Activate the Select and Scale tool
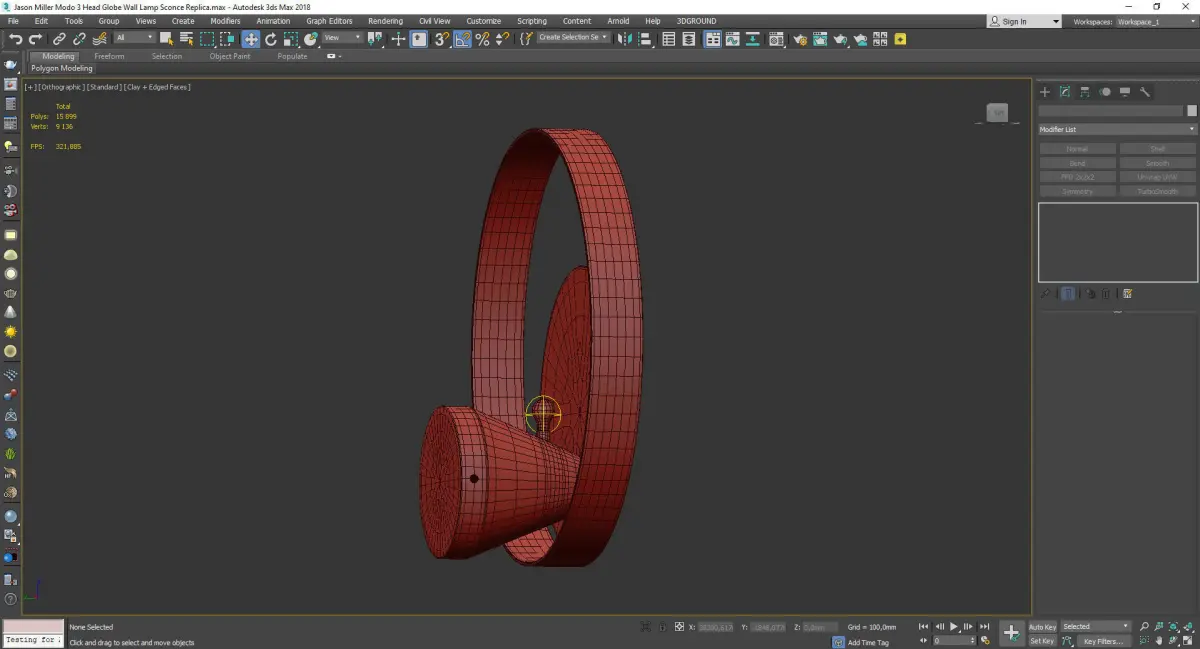This screenshot has height=649, width=1200. (291, 39)
